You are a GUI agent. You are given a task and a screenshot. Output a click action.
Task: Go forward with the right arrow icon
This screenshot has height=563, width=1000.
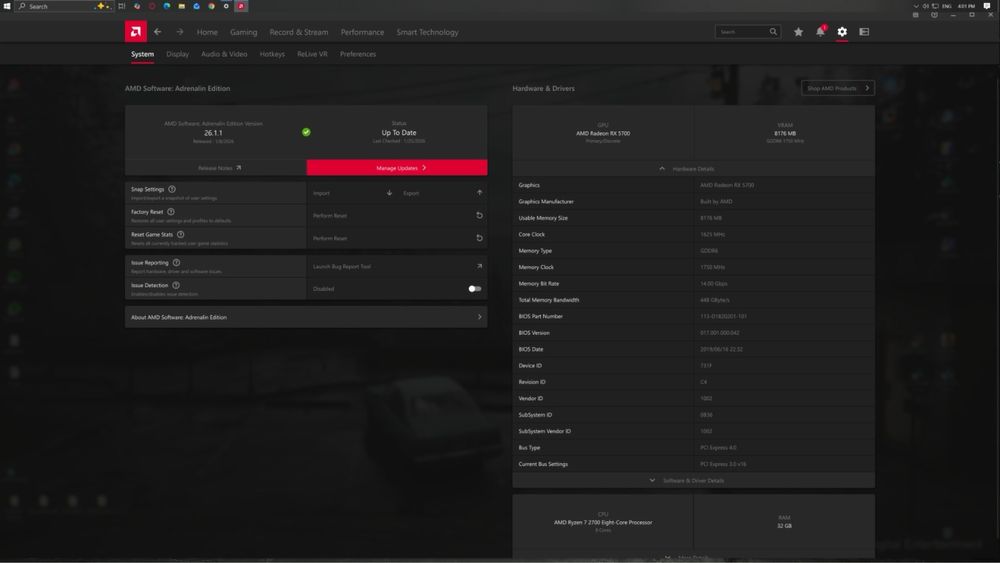(180, 32)
